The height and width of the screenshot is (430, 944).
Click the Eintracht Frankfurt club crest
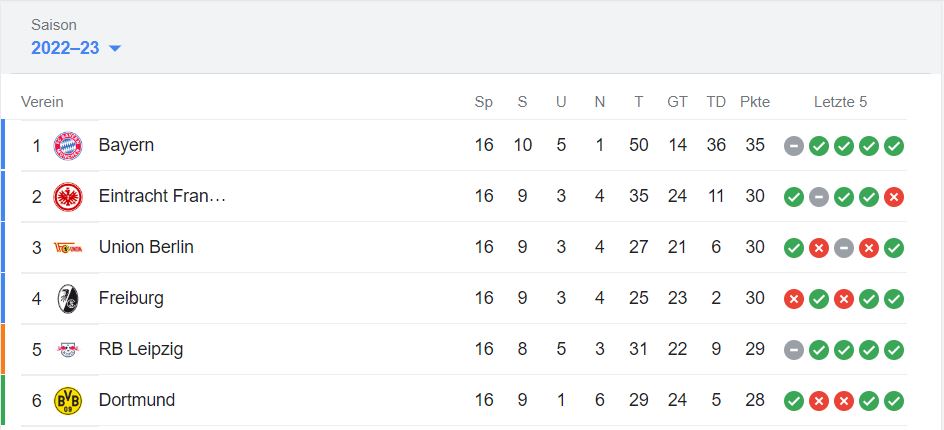click(68, 197)
